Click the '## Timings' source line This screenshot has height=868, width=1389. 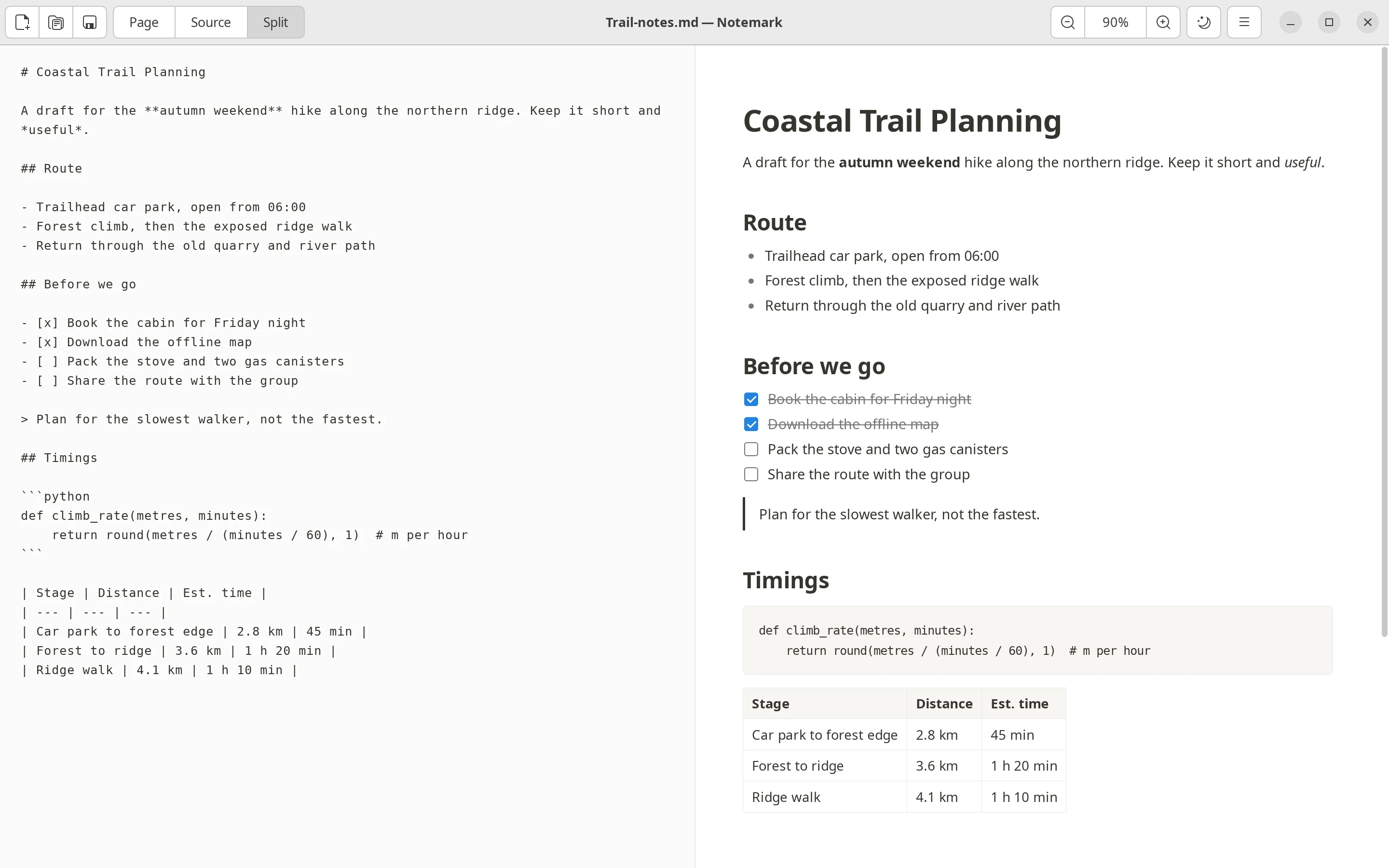pyautogui.click(x=59, y=458)
